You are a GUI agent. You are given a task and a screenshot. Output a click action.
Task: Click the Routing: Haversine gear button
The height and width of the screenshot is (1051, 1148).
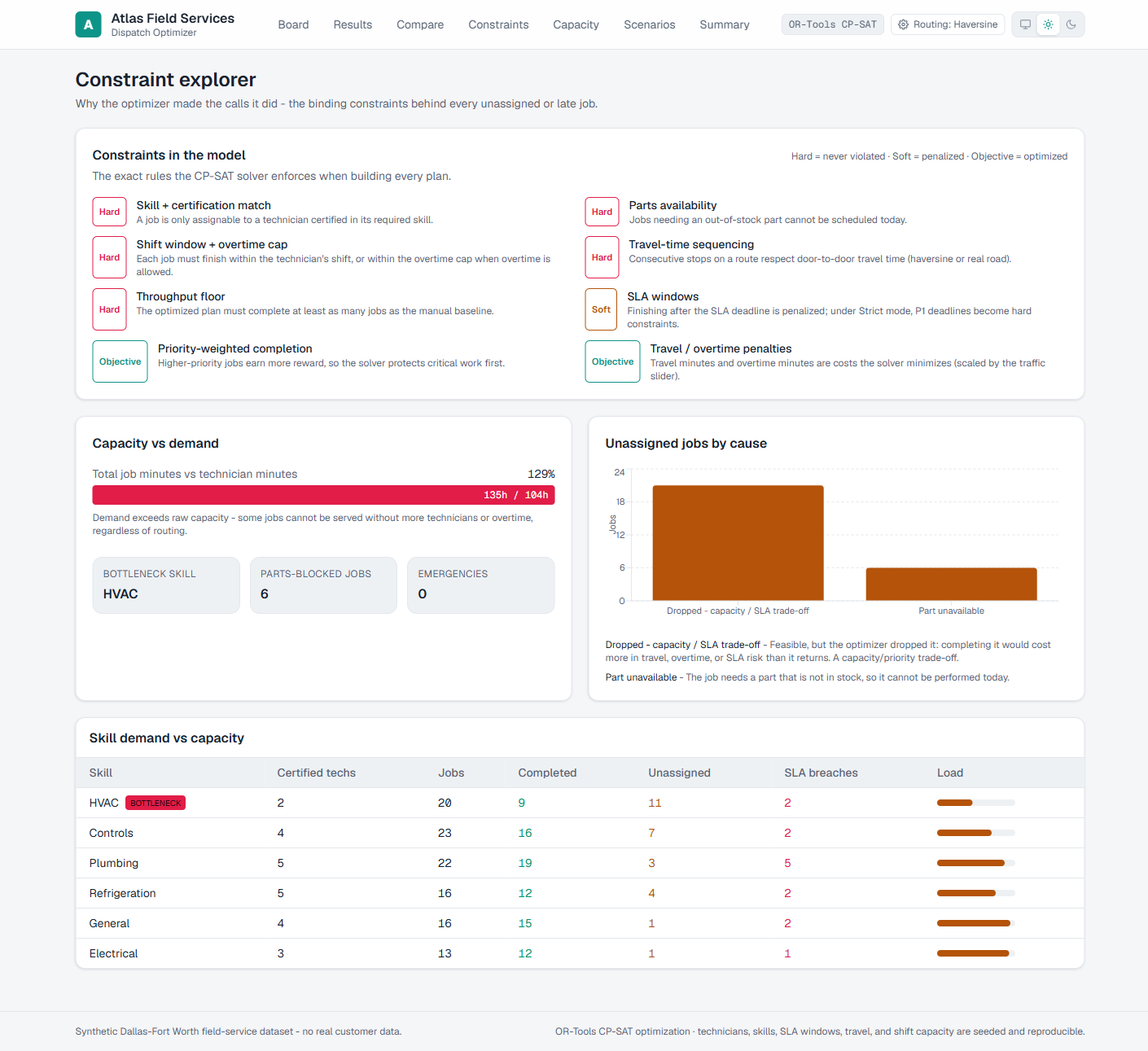click(948, 24)
